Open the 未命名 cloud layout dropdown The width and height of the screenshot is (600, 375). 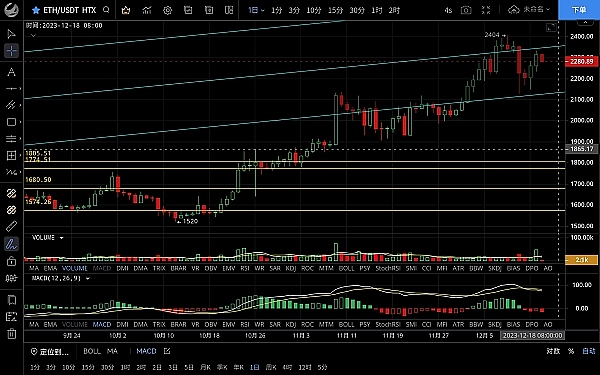(529, 10)
